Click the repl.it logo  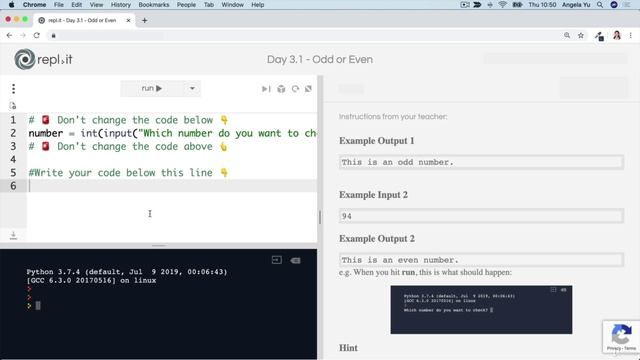pyautogui.click(x=43, y=59)
